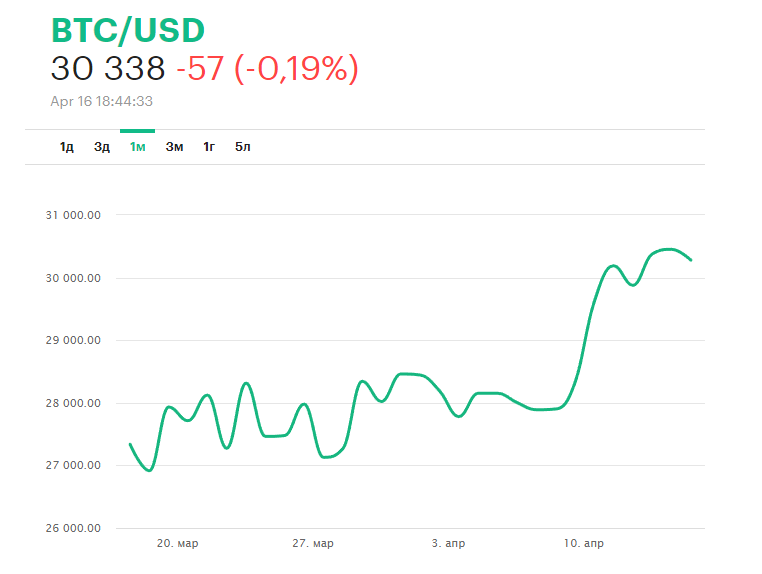The height and width of the screenshot is (574, 762).
Task: Click the 30 000.00 y-axis label
Action: [x=75, y=278]
